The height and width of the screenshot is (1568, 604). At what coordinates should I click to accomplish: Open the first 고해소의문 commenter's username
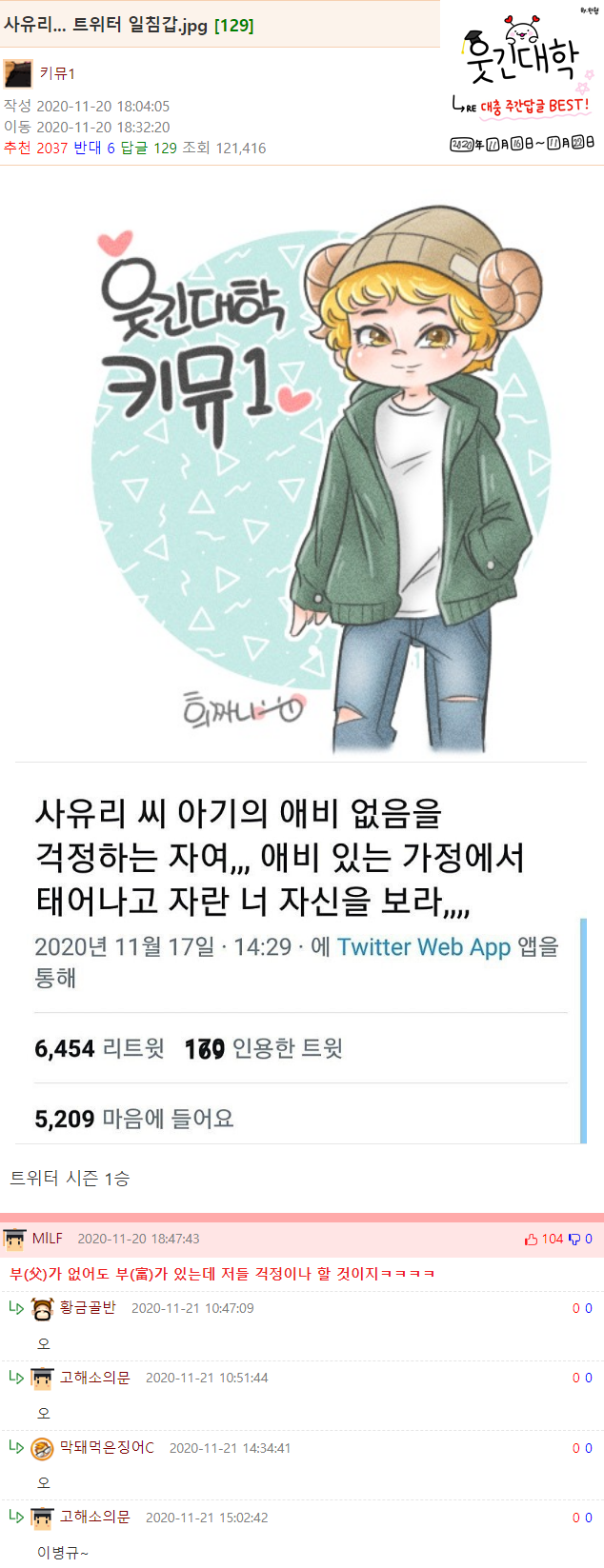click(94, 1378)
